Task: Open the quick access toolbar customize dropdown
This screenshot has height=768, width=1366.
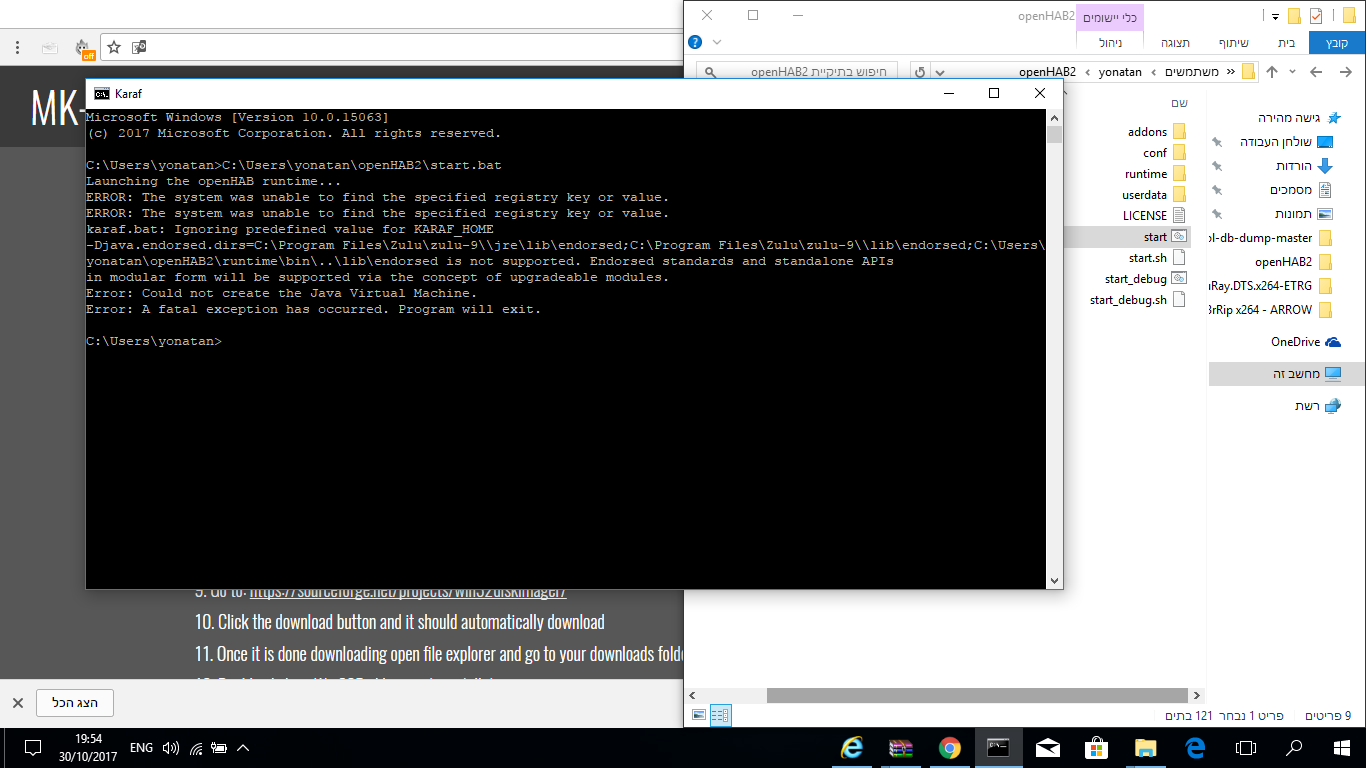Action: 1275,16
